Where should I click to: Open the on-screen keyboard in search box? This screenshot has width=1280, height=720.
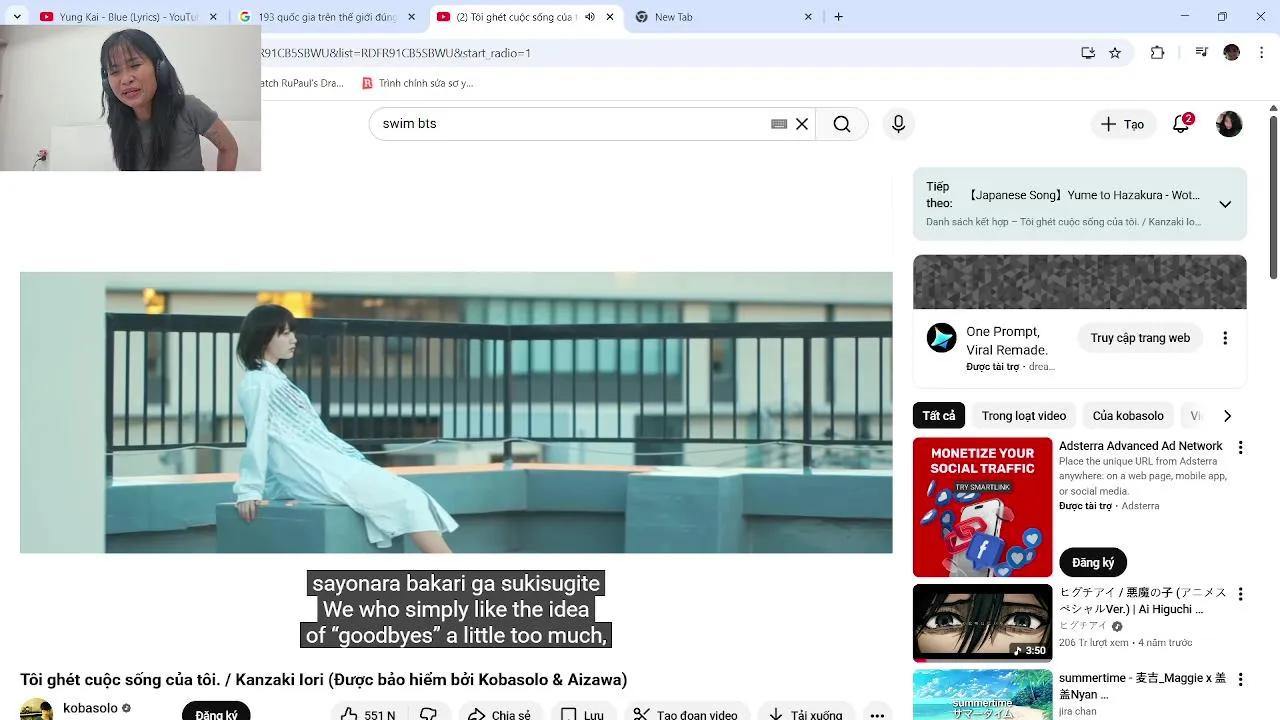(x=779, y=124)
